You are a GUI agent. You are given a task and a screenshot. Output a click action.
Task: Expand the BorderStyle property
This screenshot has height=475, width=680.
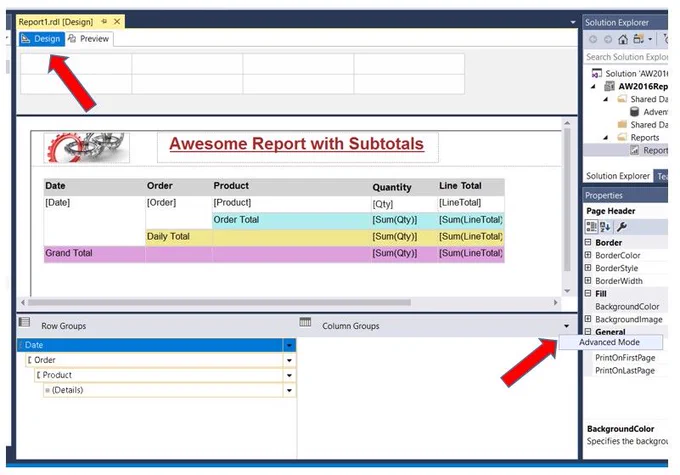coord(588,268)
